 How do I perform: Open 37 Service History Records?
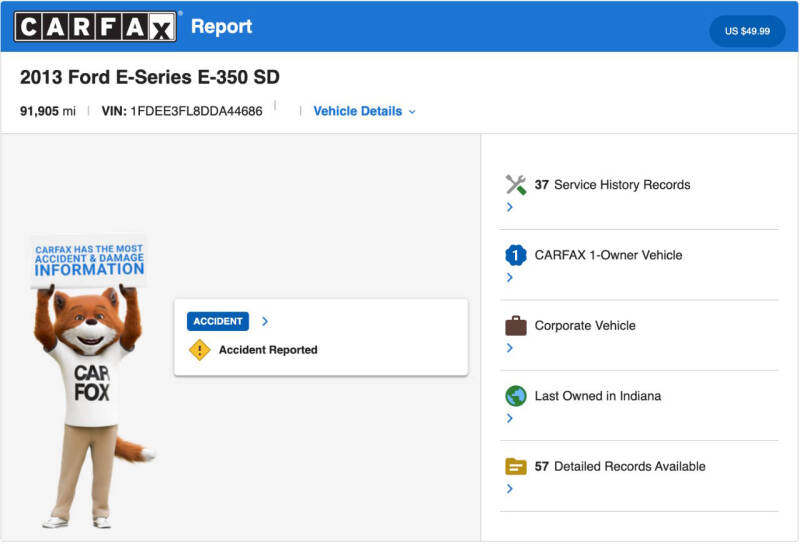(x=612, y=185)
